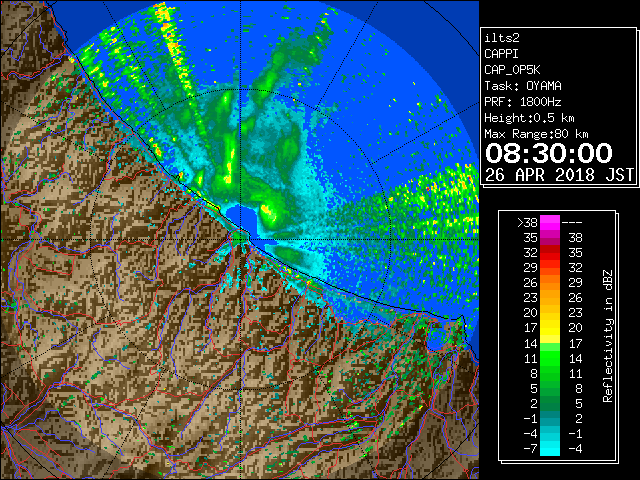Click the 08:30:00 timestamp text
Viewport: 640px width, 480px height.
tap(549, 153)
